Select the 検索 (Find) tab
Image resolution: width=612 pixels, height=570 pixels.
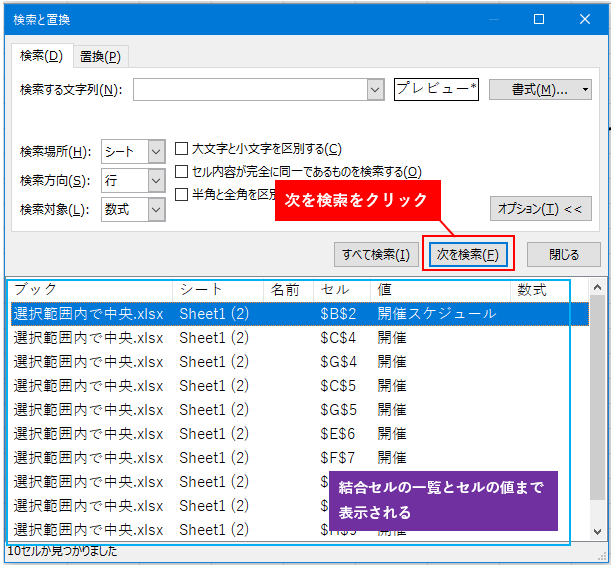[x=41, y=57]
